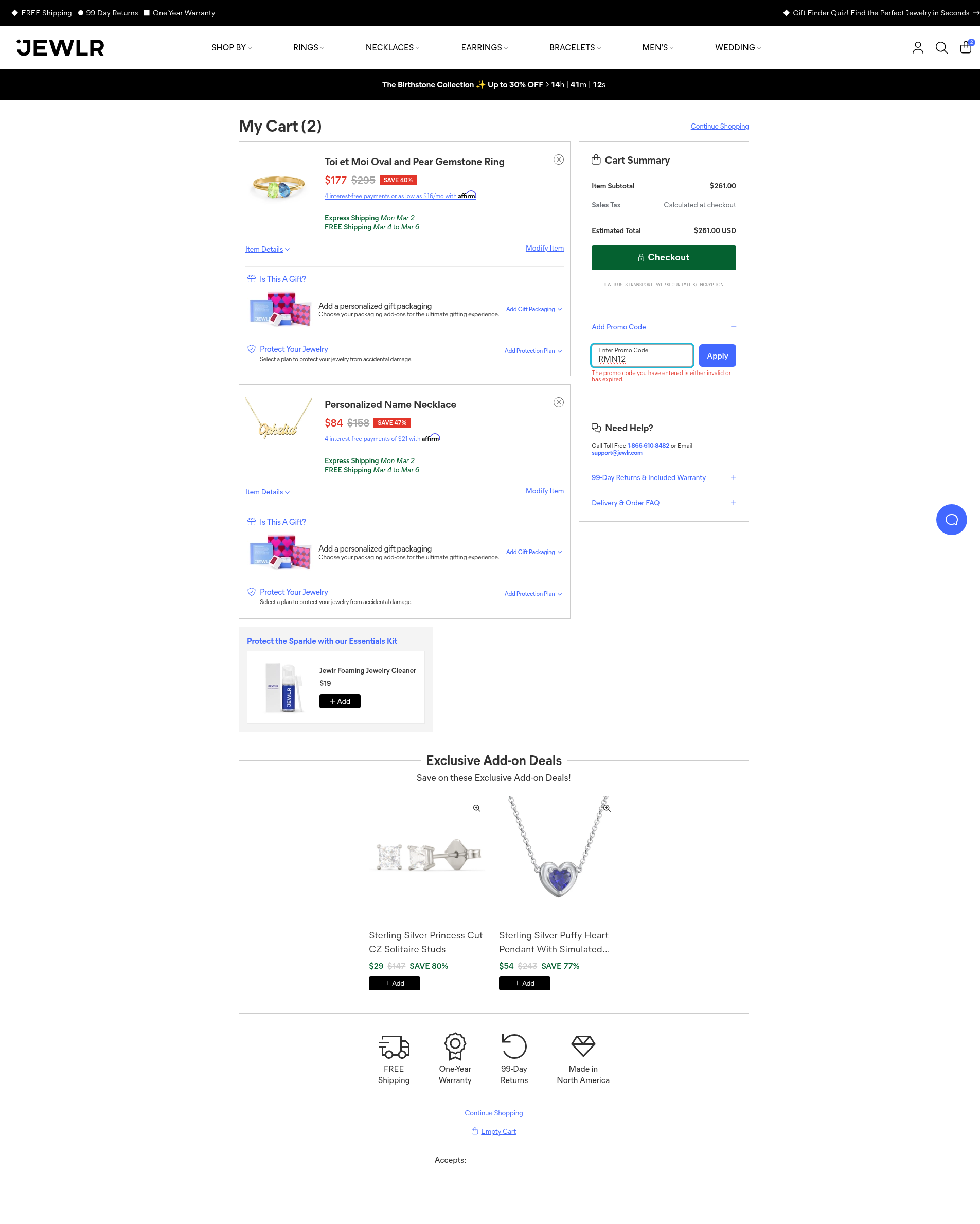The width and height of the screenshot is (980, 1224).
Task: Click the Enter Promo Code field
Action: coord(642,356)
